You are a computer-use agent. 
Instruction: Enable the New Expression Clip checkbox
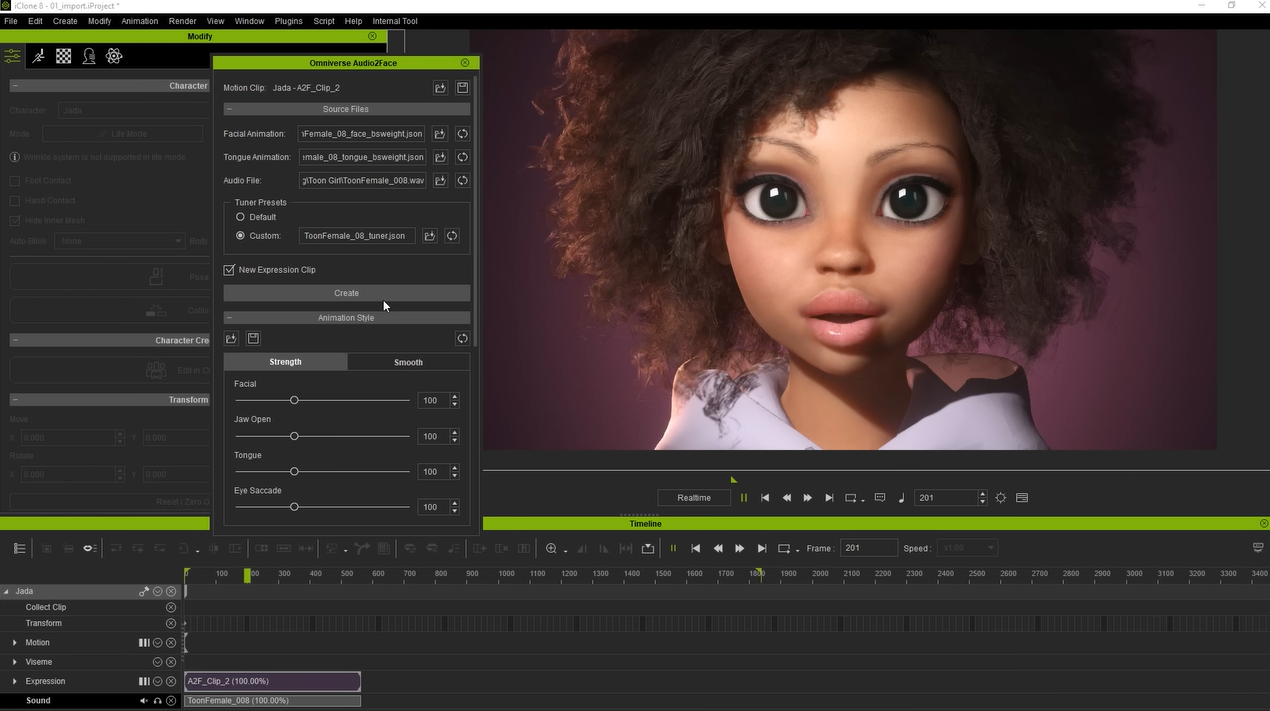[229, 270]
